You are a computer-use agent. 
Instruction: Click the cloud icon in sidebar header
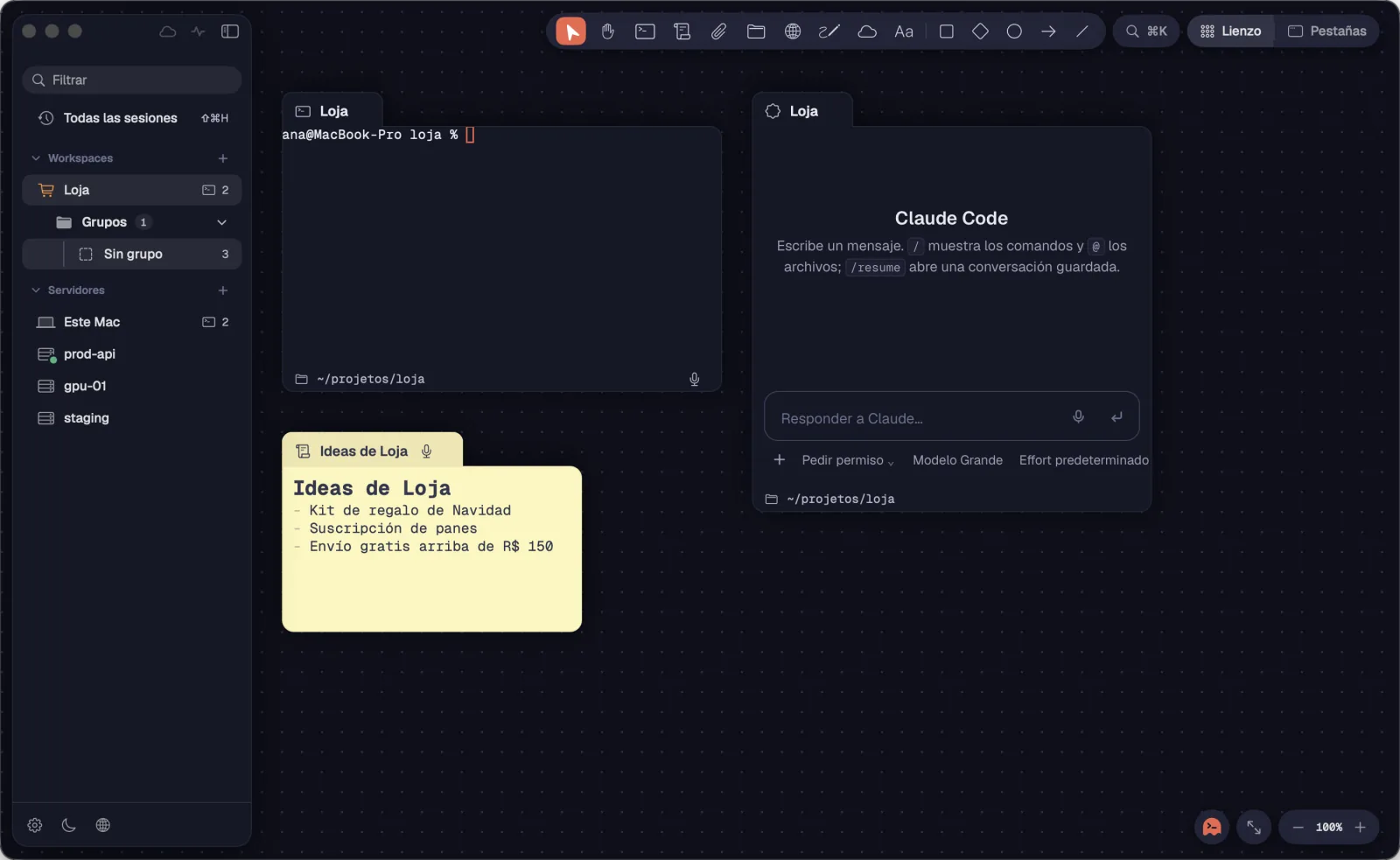tap(168, 31)
